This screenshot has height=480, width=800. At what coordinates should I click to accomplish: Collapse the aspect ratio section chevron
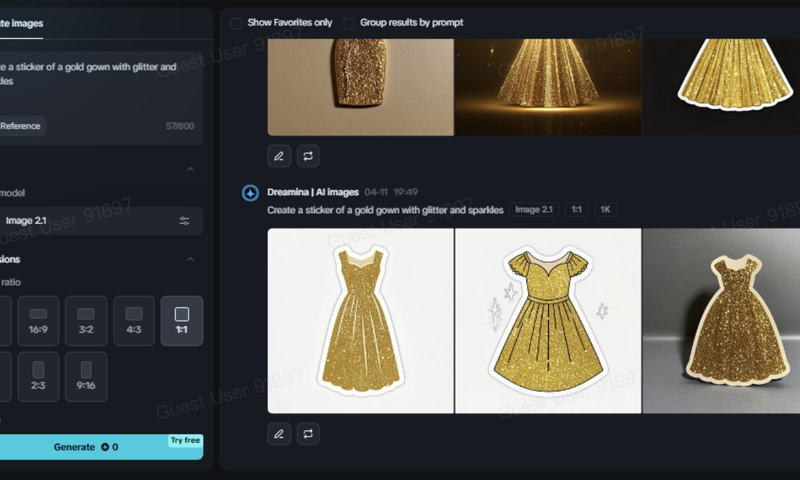(190, 259)
